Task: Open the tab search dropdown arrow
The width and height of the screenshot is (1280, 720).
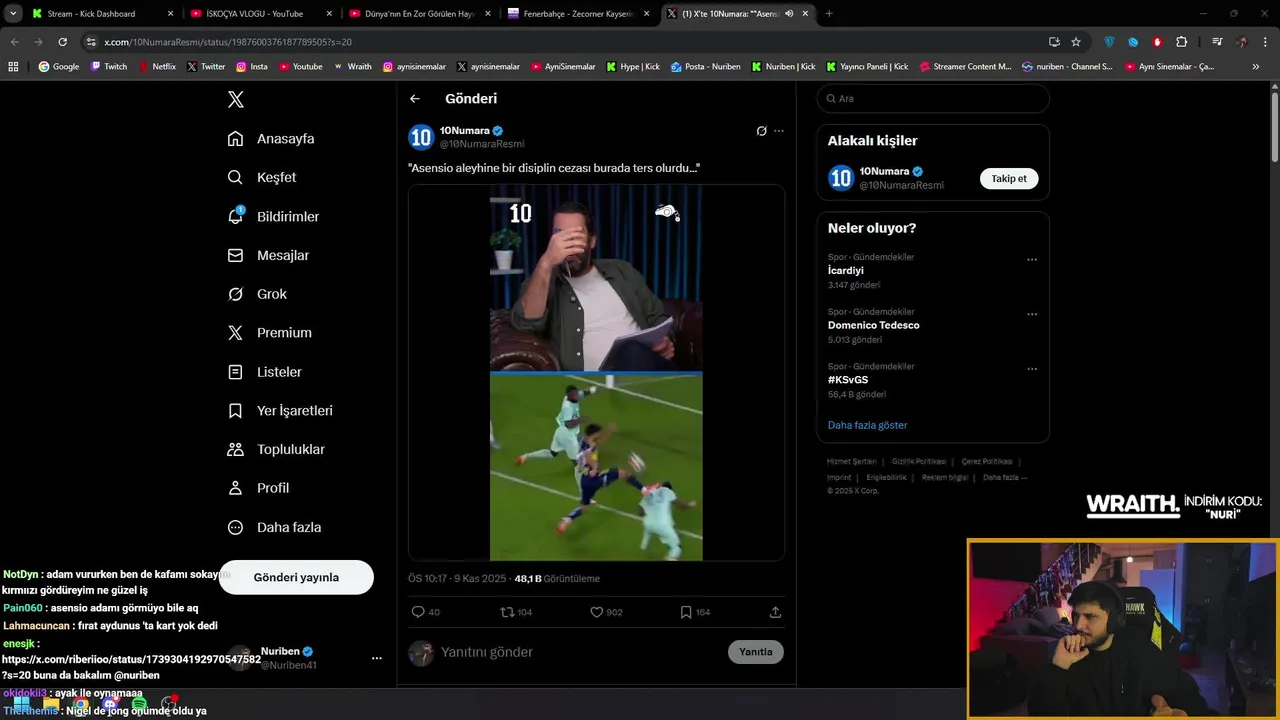Action: point(13,14)
